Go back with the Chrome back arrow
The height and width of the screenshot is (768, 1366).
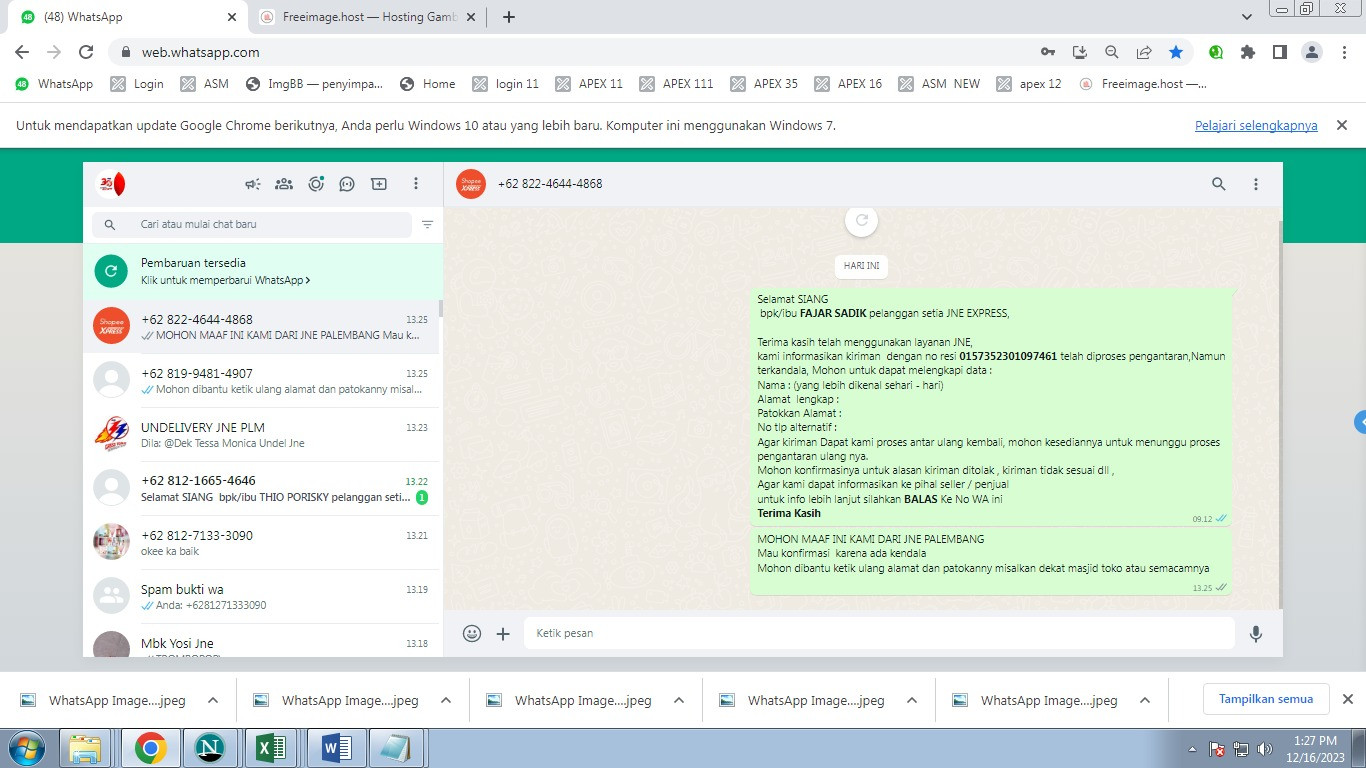pyautogui.click(x=22, y=52)
